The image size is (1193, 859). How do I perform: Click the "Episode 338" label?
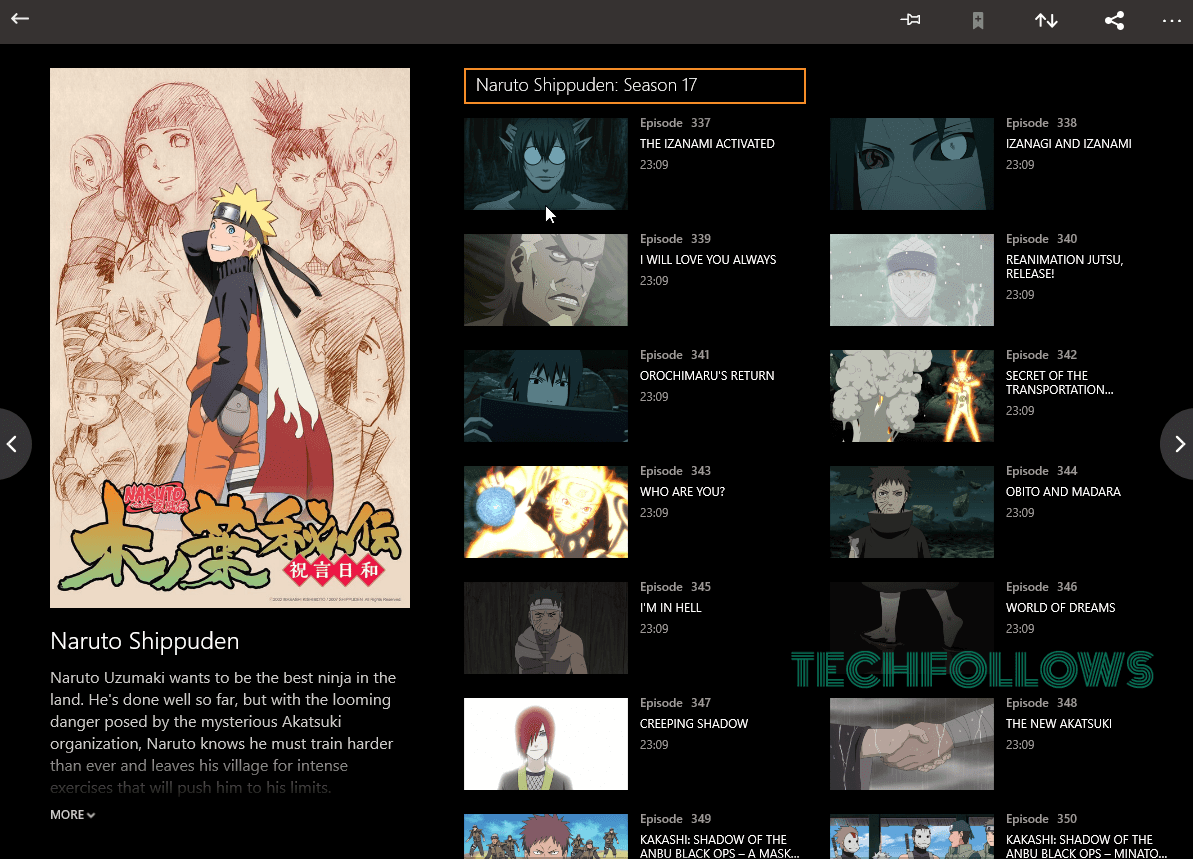click(x=1041, y=122)
